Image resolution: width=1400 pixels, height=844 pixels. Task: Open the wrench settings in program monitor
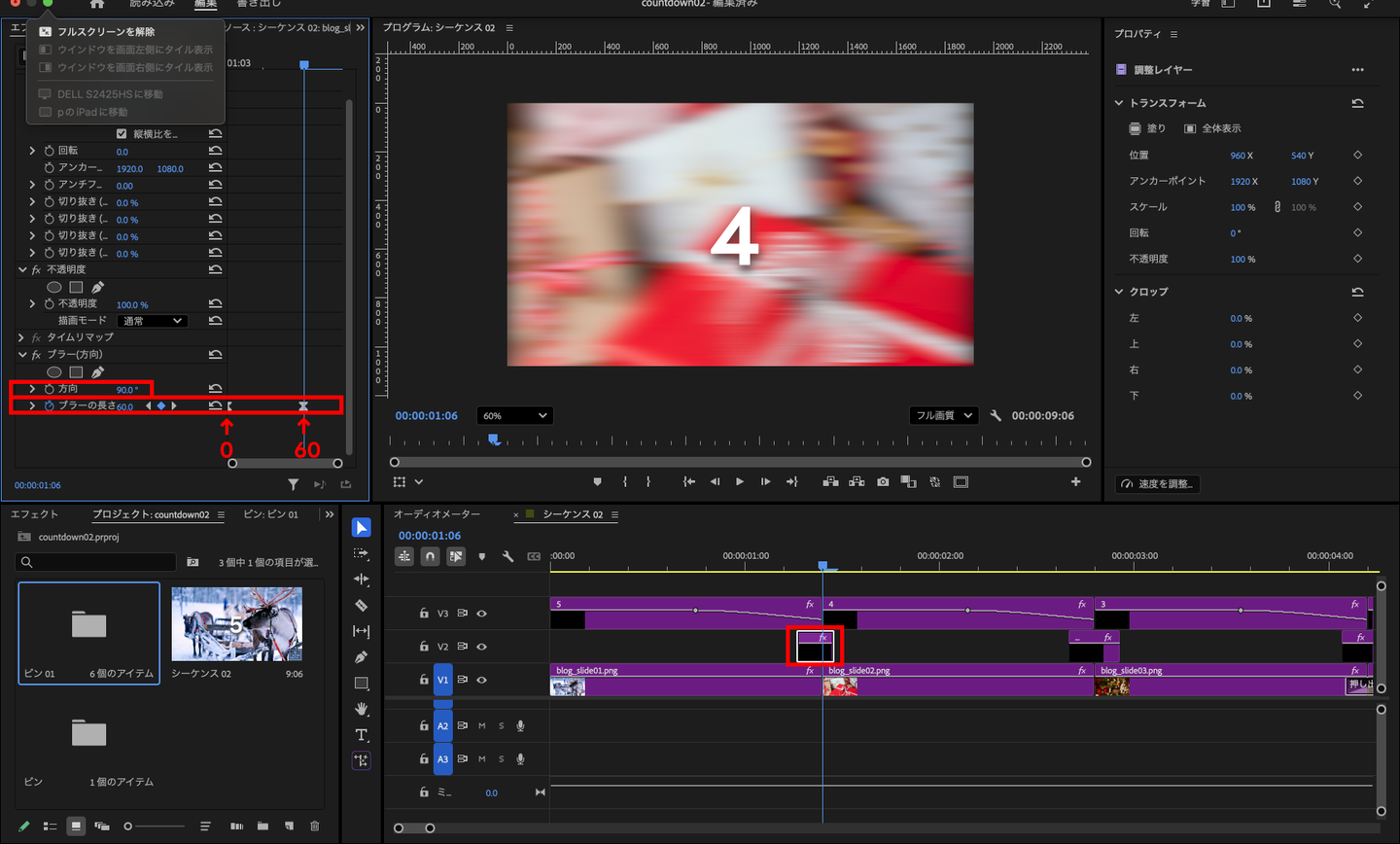[996, 416]
